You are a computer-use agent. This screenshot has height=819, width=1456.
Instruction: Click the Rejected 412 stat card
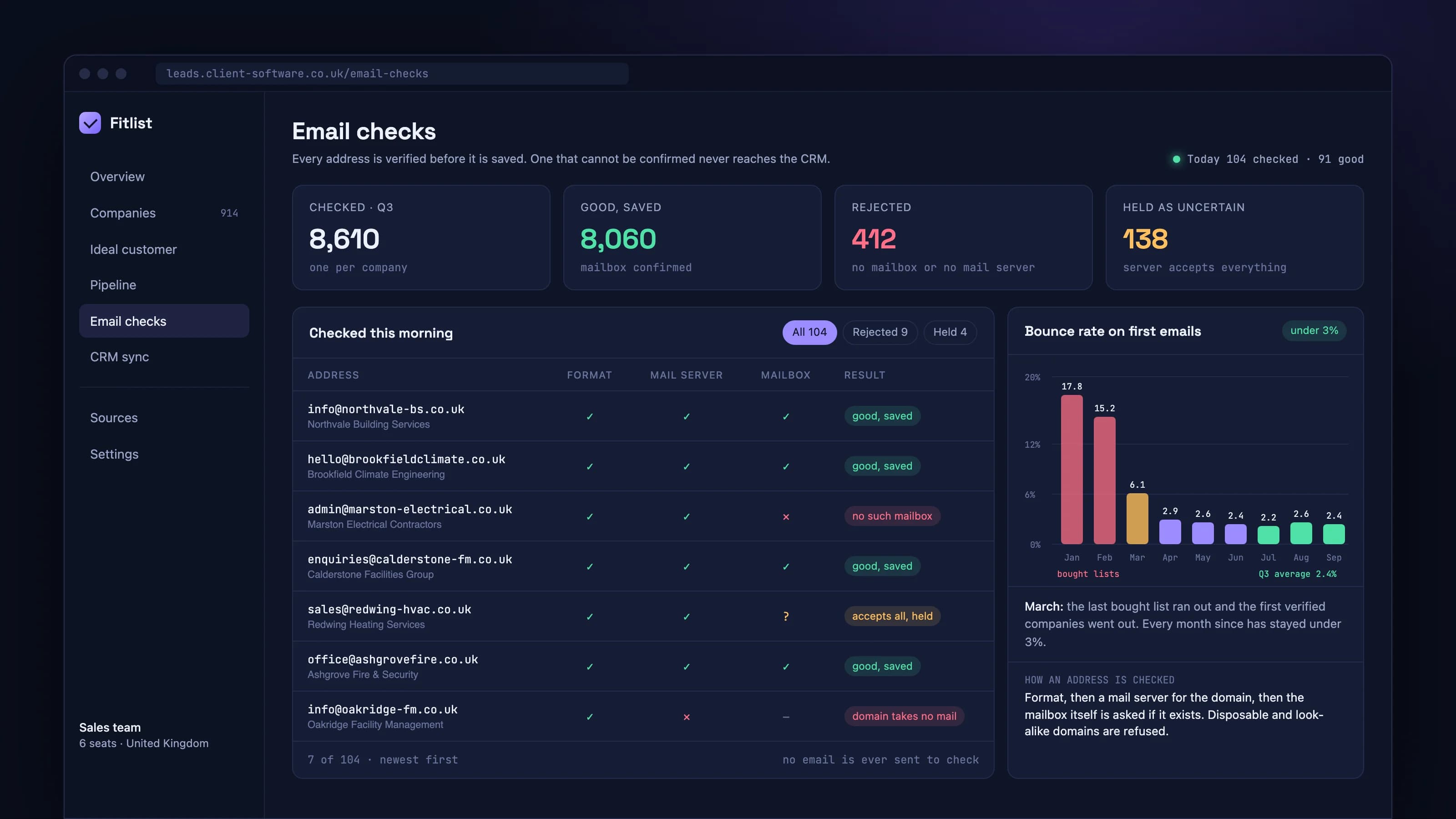point(963,238)
